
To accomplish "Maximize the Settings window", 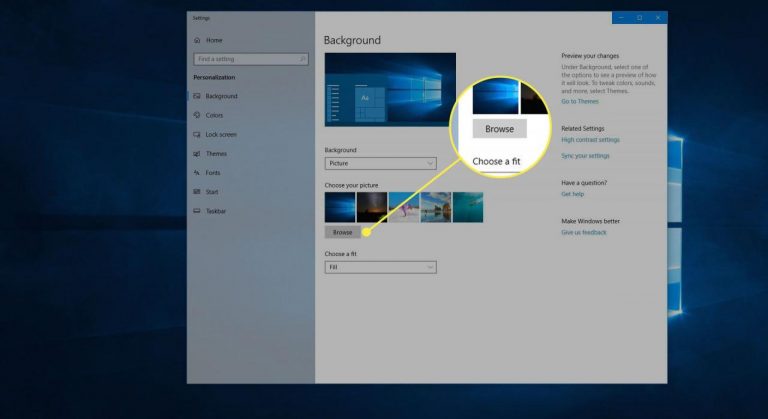I will pyautogui.click(x=640, y=18).
